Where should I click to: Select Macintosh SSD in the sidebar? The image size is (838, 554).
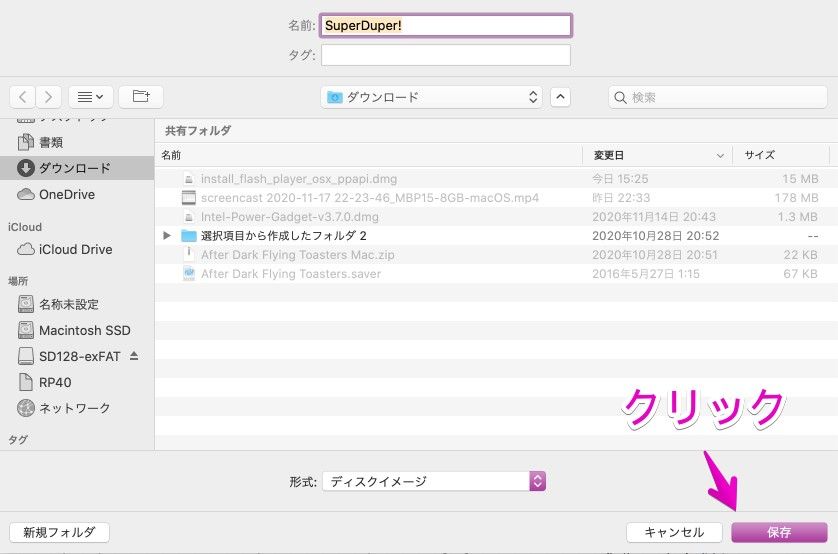(x=77, y=330)
